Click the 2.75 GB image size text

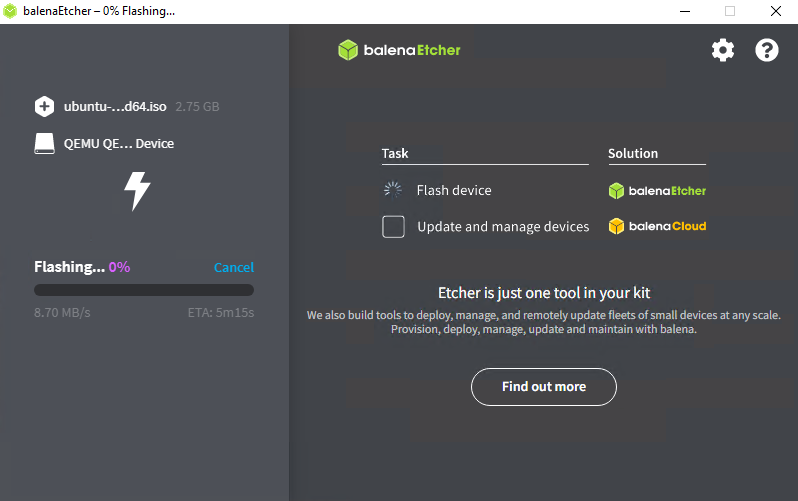[x=197, y=106]
